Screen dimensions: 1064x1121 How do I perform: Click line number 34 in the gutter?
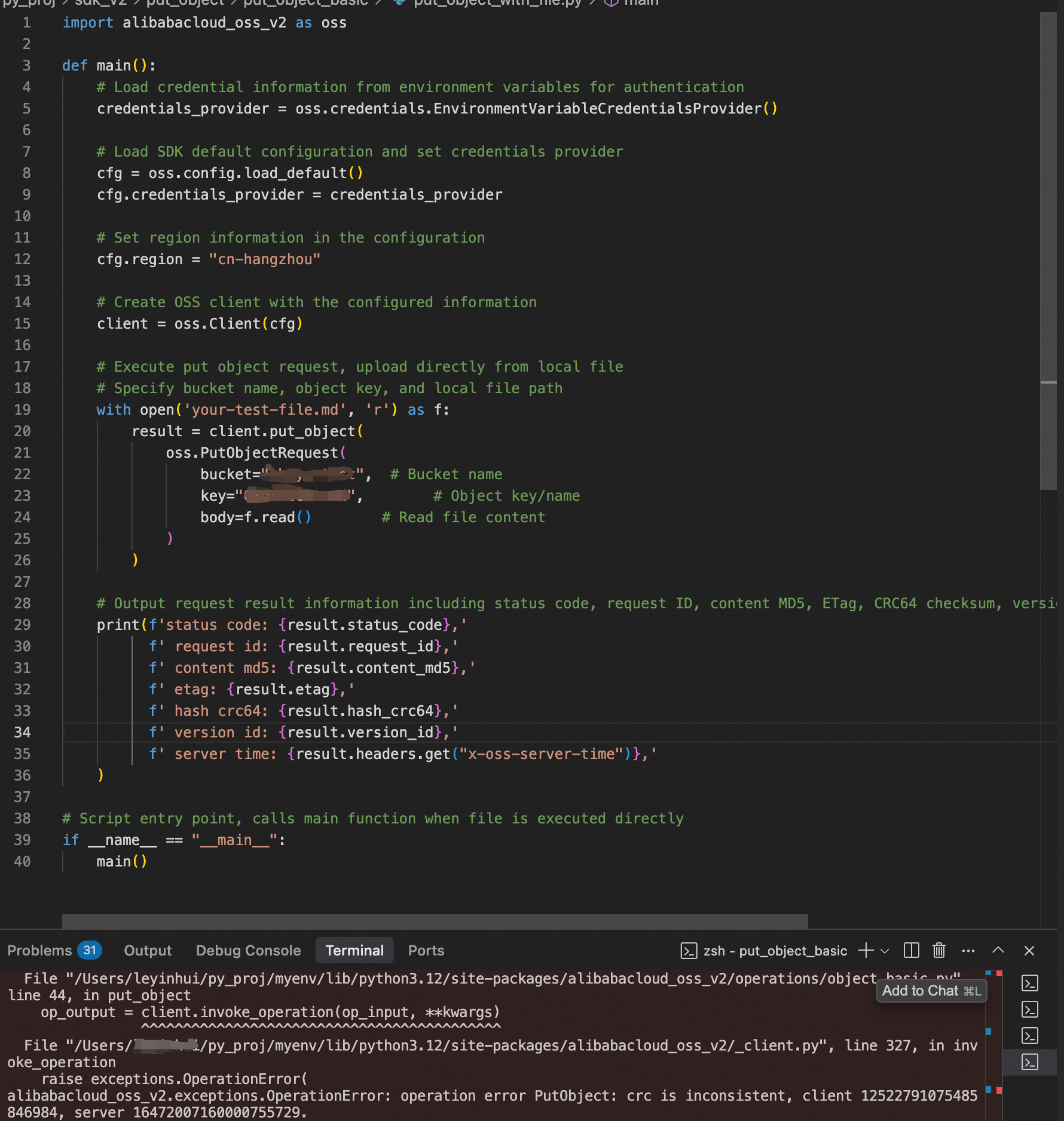coord(22,733)
